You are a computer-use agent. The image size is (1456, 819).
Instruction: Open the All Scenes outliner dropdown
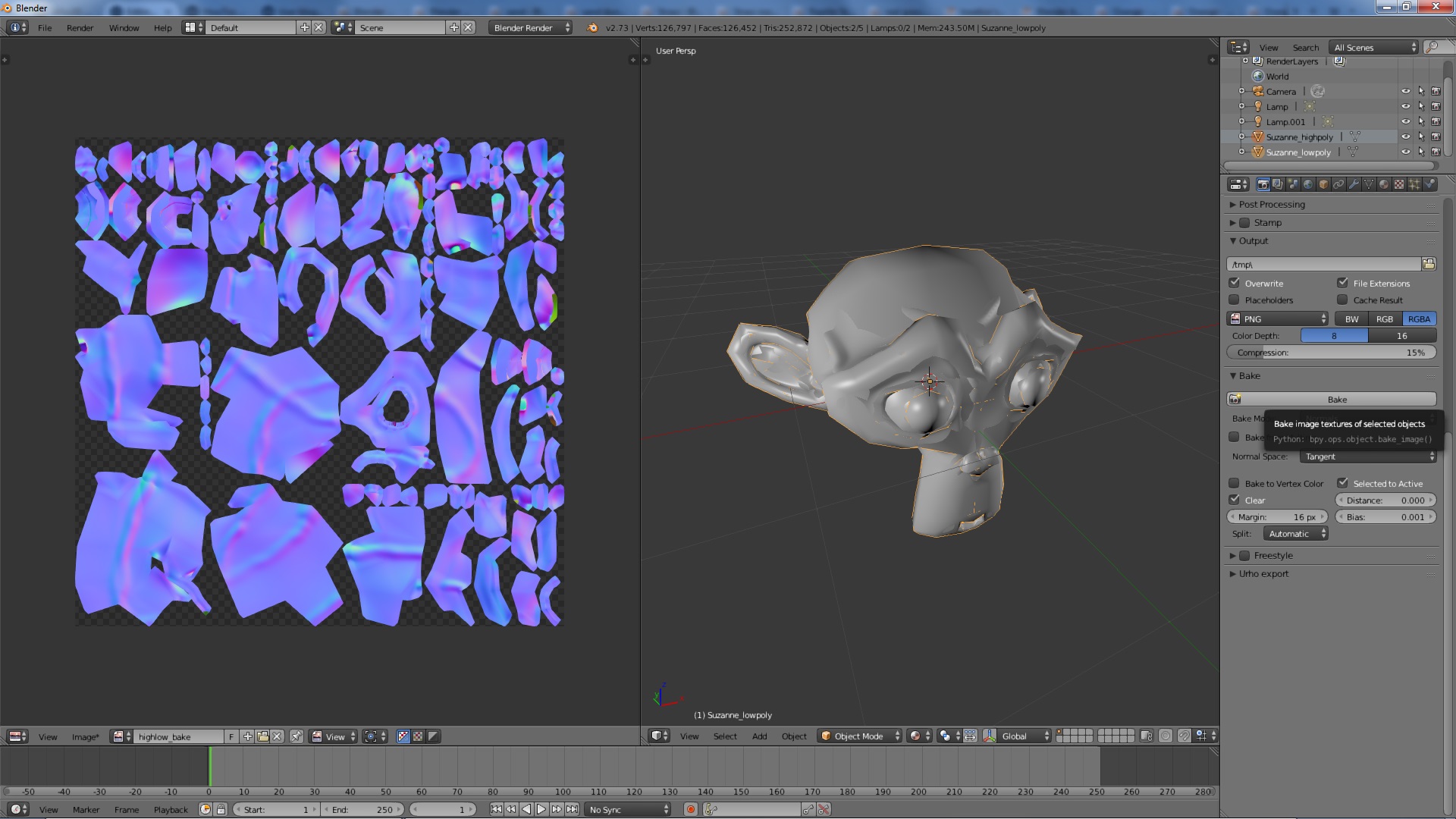coord(1374,47)
